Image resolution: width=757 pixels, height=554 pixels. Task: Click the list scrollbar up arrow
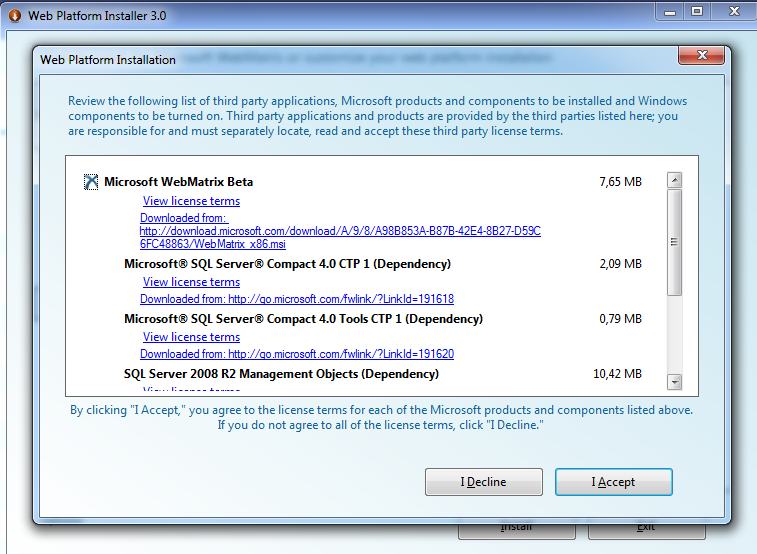tap(674, 180)
